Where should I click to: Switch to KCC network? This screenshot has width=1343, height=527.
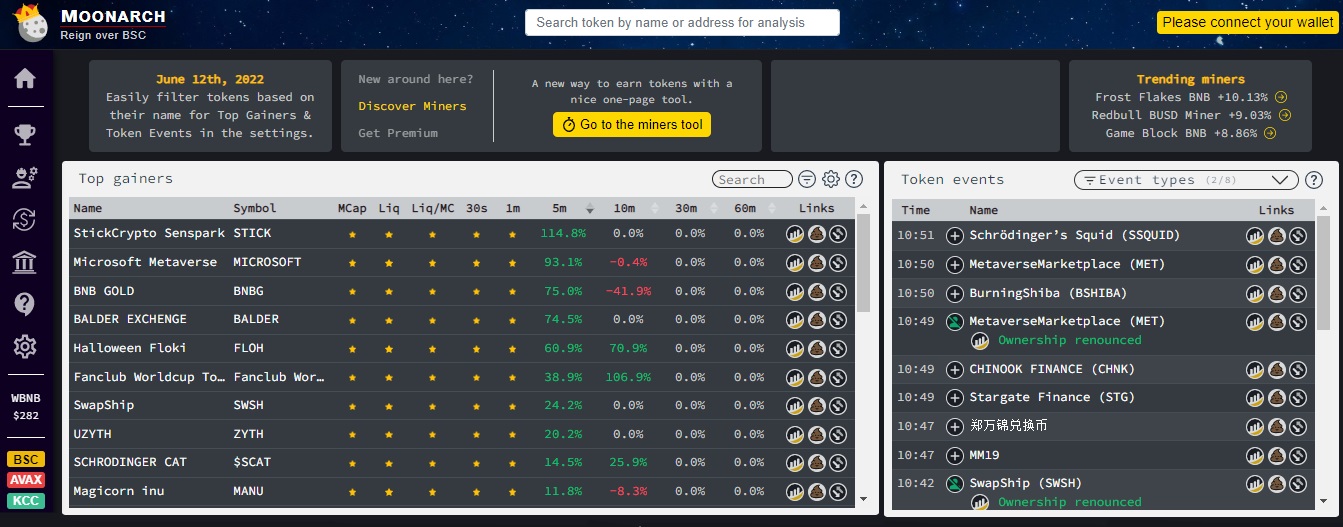[x=26, y=500]
